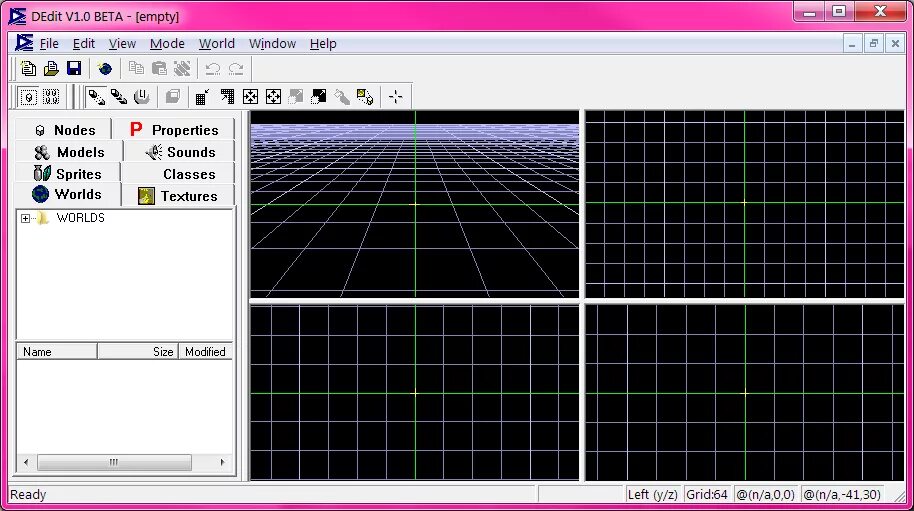Click the outward-arrows zoom box icon
Screen dimensions: 914x511
(x=273, y=97)
